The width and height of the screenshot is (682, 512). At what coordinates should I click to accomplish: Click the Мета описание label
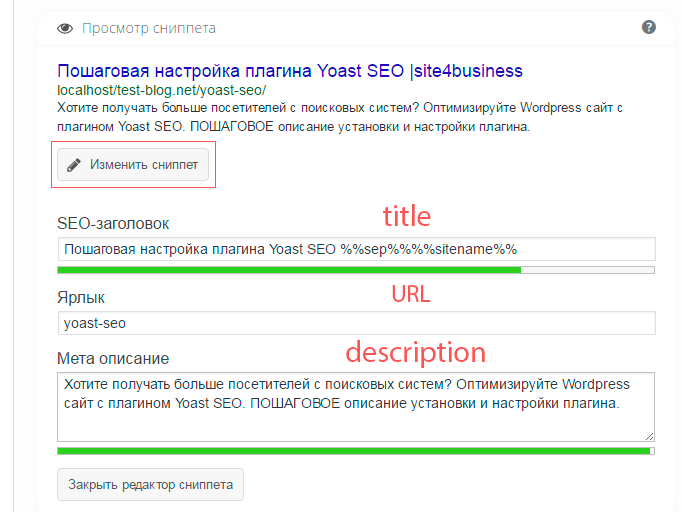point(113,358)
